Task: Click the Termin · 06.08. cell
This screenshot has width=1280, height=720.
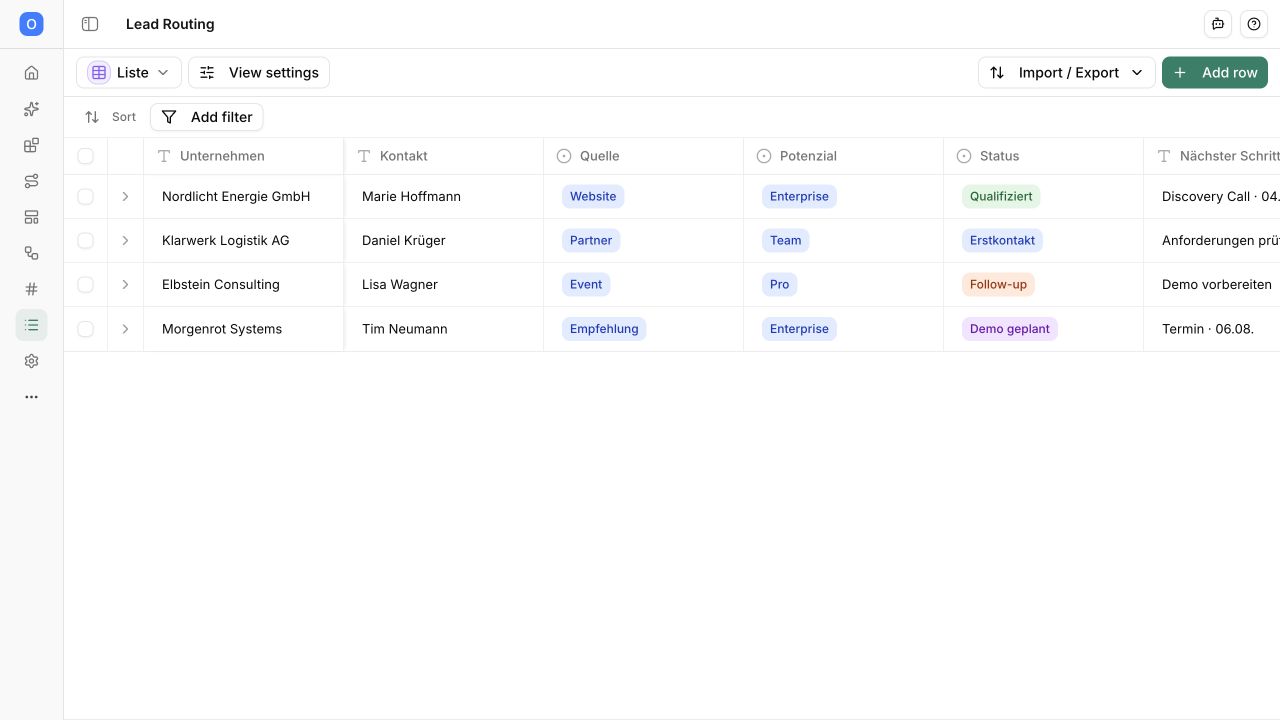Action: (x=1212, y=329)
